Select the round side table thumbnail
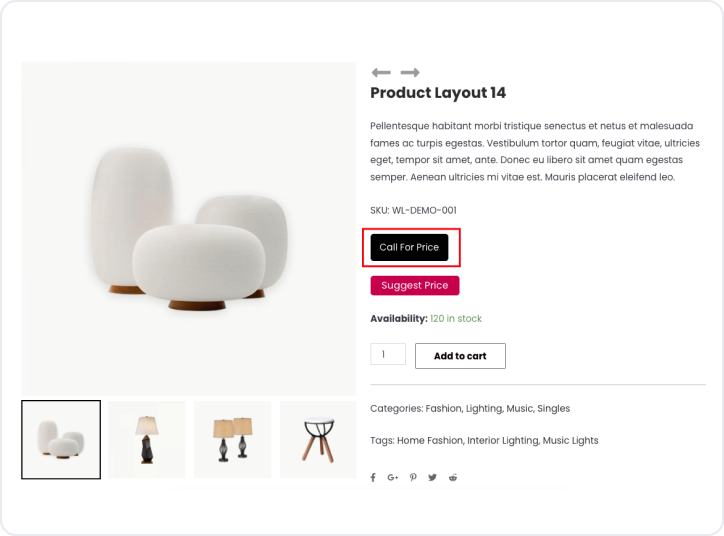The height and width of the screenshot is (536, 724). tap(318, 440)
